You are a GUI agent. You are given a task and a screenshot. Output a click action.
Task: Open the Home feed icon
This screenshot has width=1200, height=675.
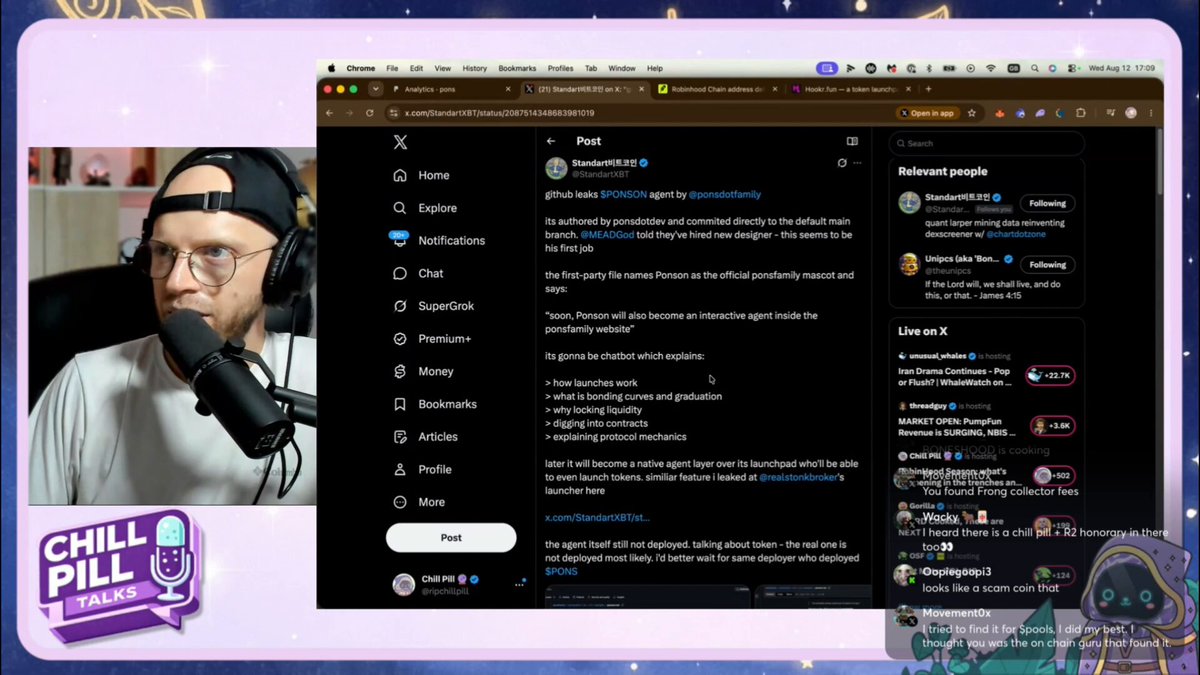coord(400,175)
